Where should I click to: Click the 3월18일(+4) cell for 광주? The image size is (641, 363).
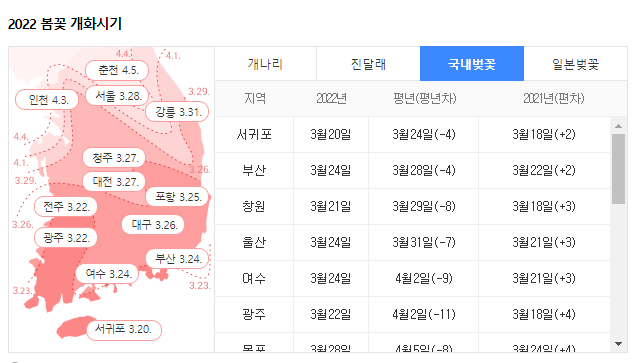point(544,314)
